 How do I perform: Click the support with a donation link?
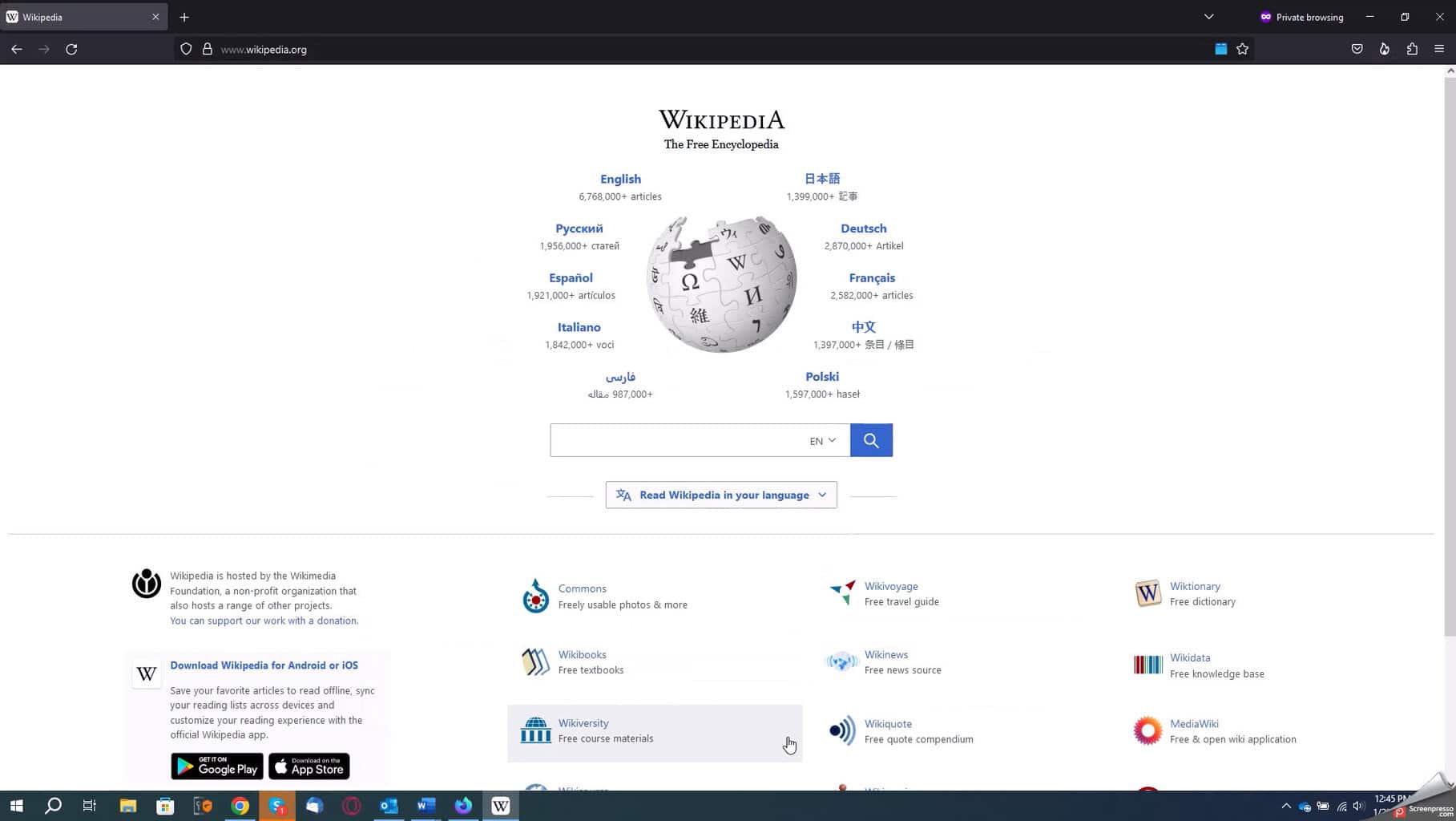pyautogui.click(x=264, y=621)
